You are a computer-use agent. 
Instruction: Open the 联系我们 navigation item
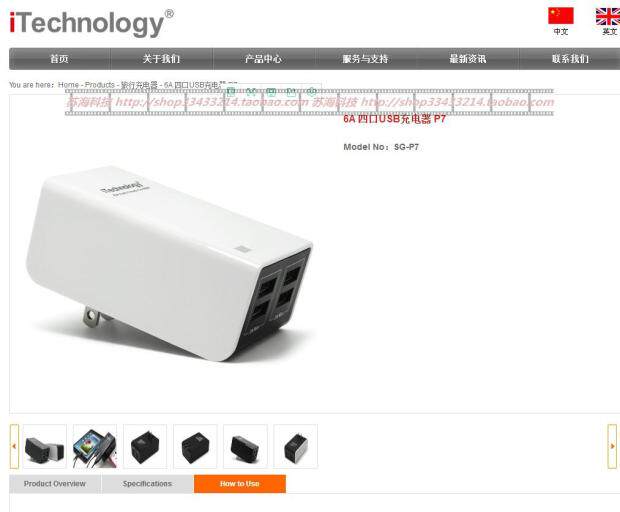(x=570, y=59)
